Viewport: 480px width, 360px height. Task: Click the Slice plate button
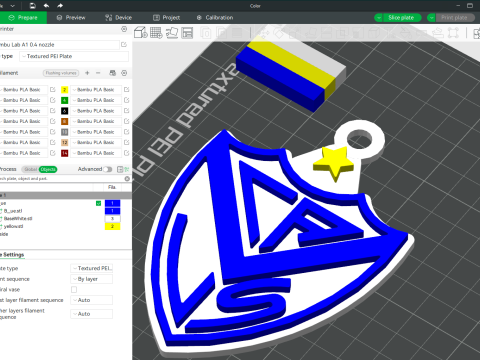[401, 18]
